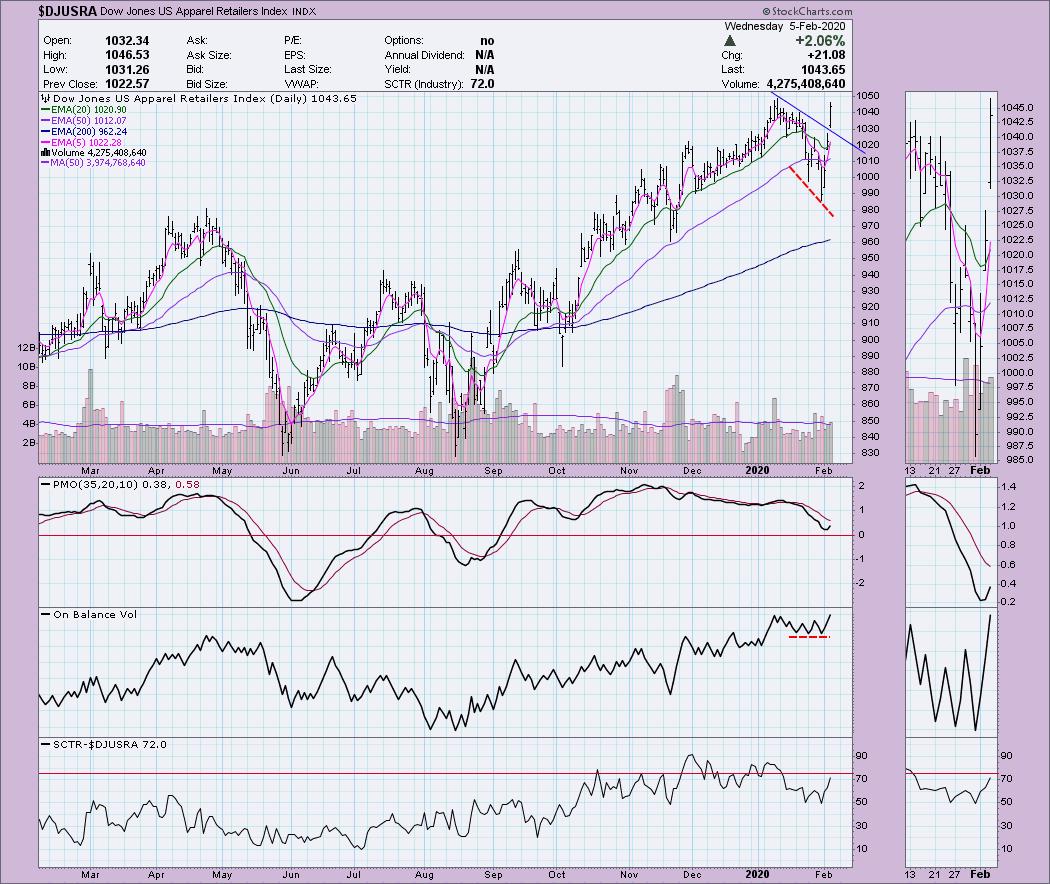Screen dimensions: 1050x884
Task: Select the Prev Close value 1022.57
Action: [x=127, y=84]
